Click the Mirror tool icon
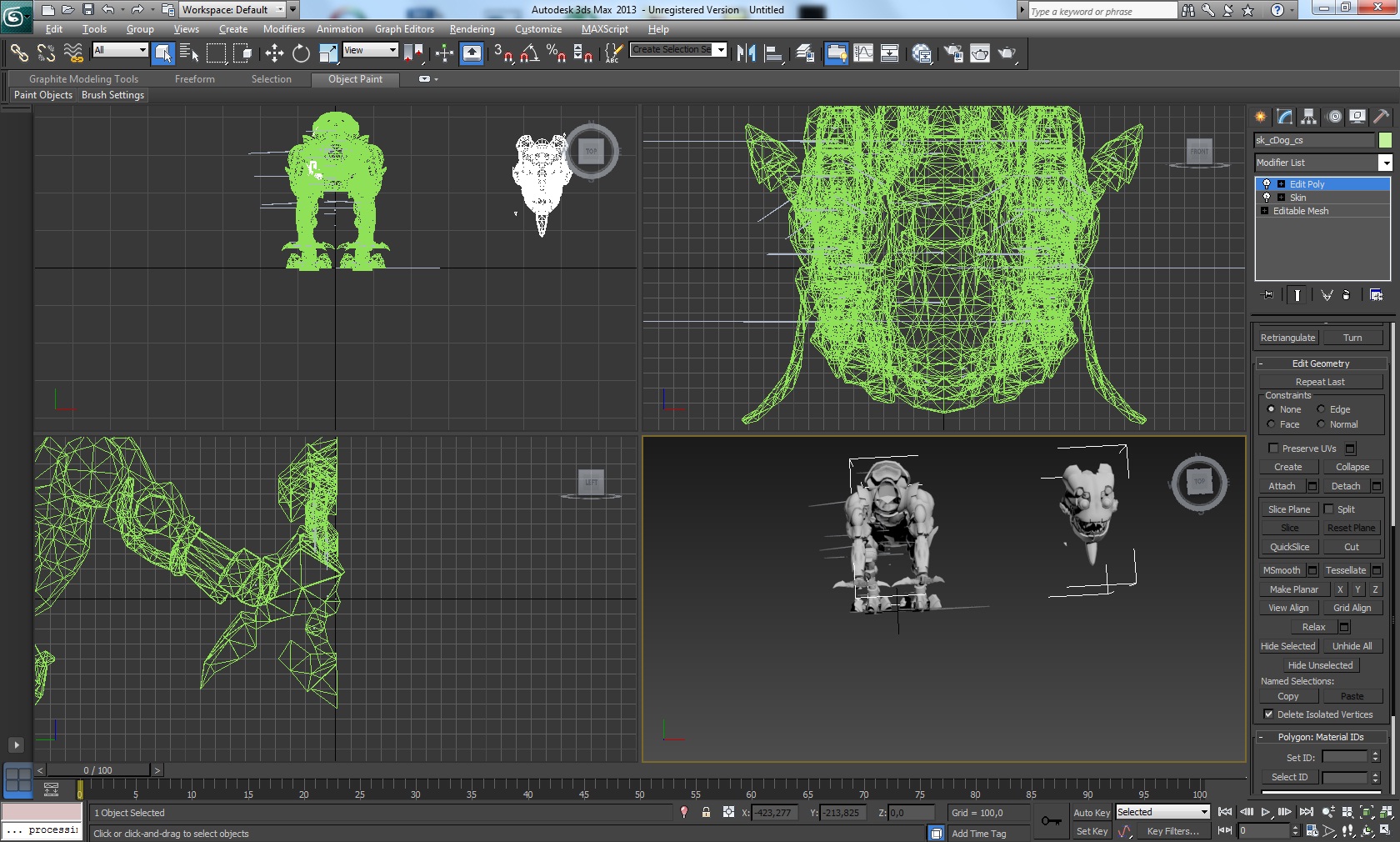The image size is (1400, 842). [x=746, y=53]
